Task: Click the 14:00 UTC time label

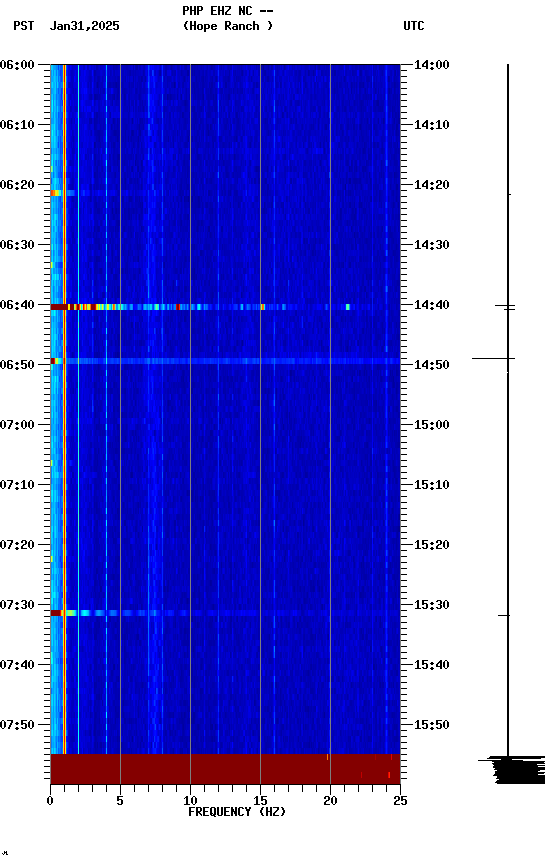Action: (432, 65)
